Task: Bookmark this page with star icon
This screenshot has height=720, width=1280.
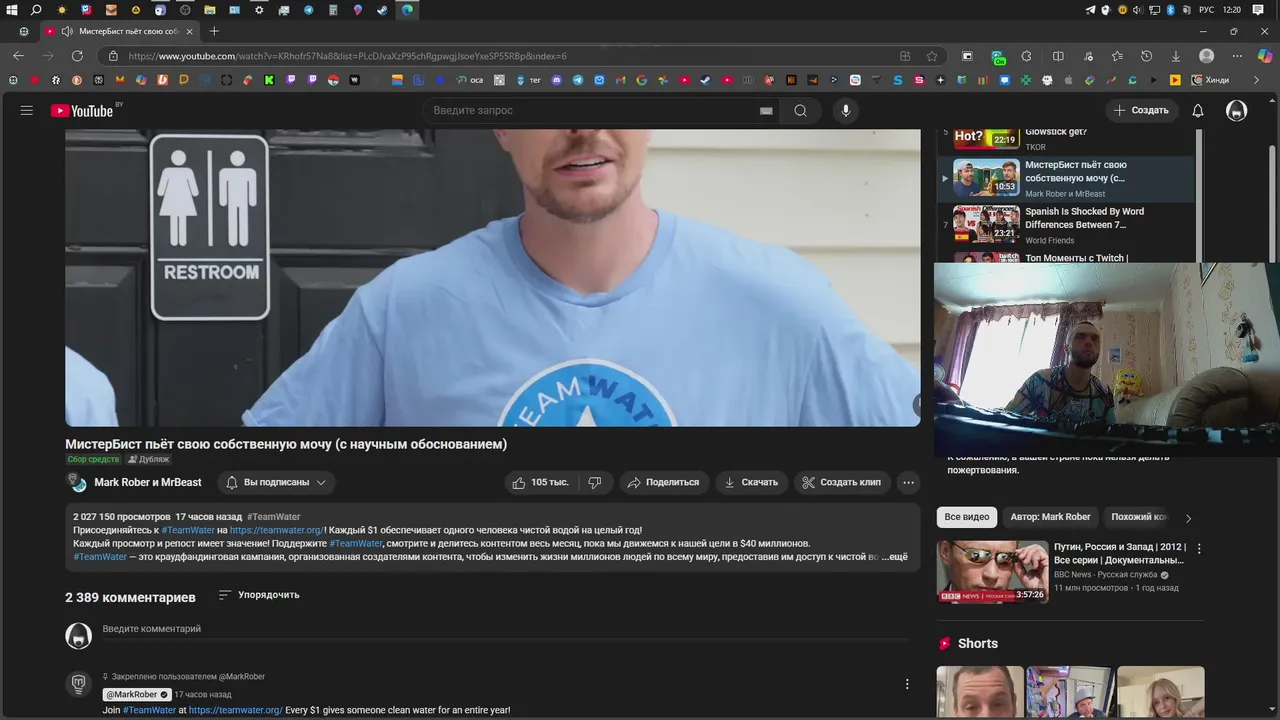Action: (x=932, y=56)
